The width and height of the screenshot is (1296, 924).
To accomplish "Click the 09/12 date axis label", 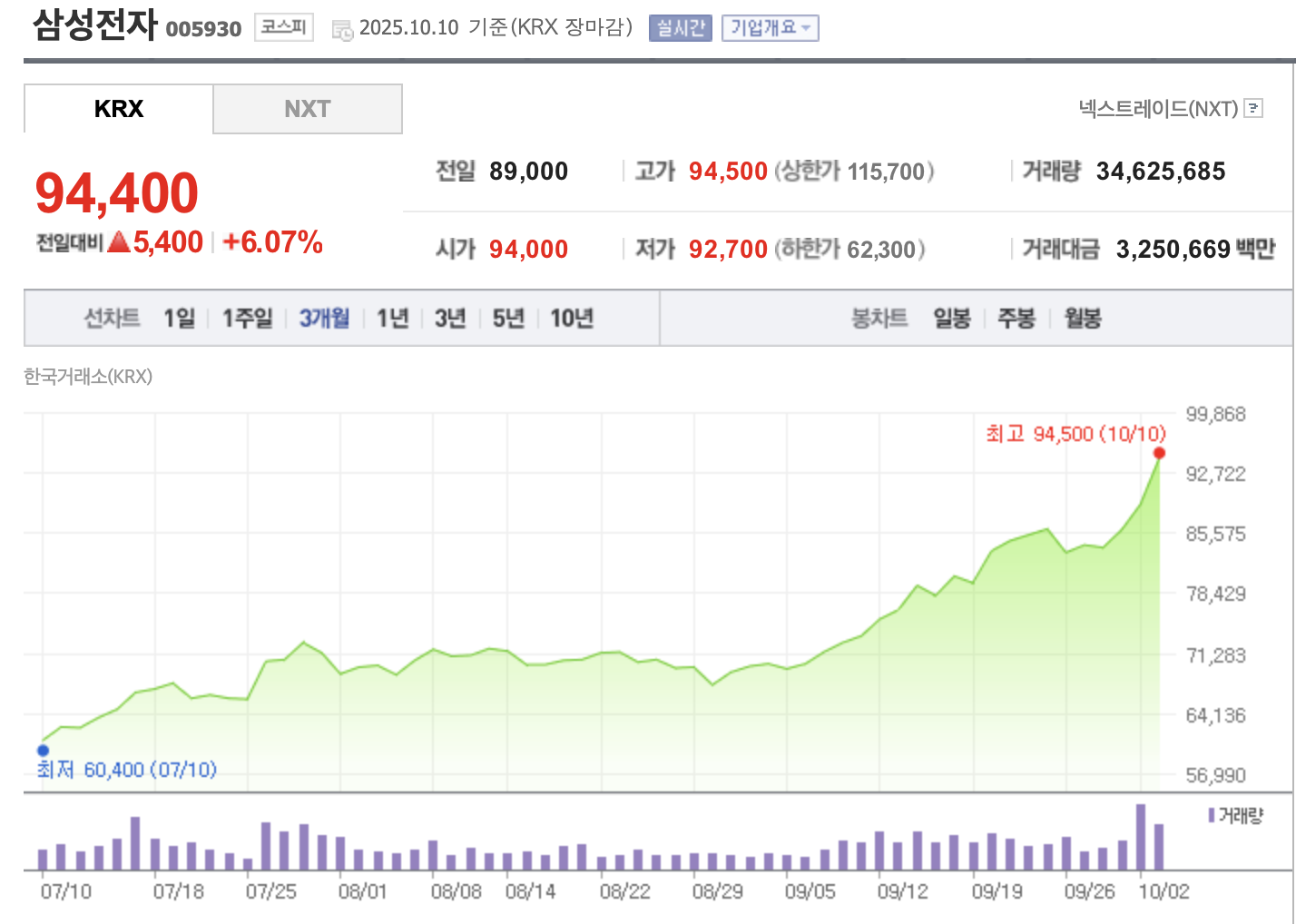I will pyautogui.click(x=903, y=891).
